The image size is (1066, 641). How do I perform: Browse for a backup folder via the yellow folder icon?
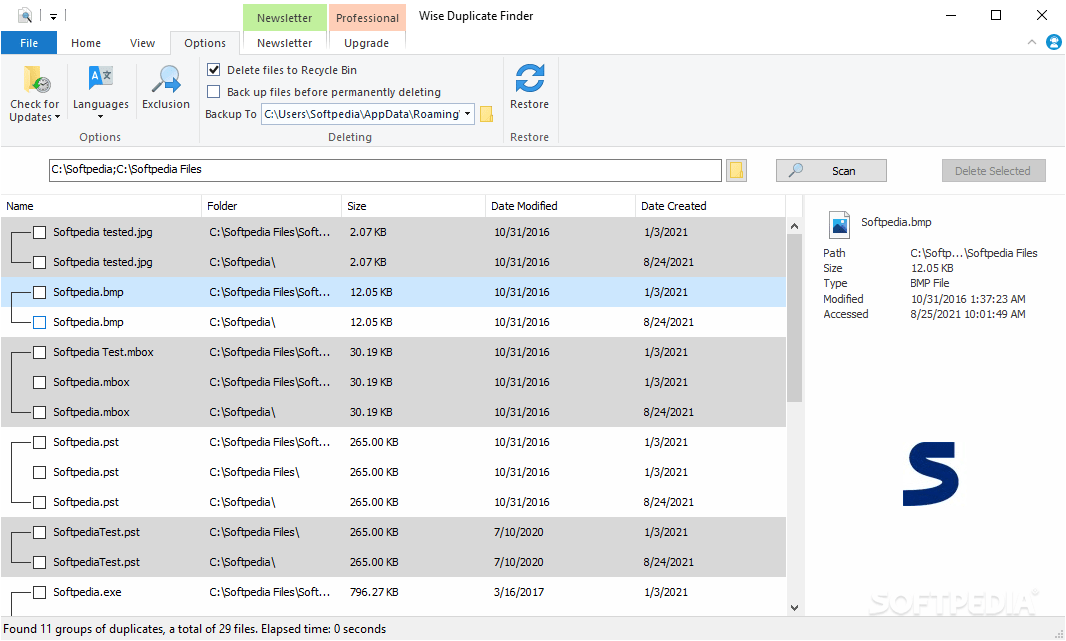(x=486, y=114)
